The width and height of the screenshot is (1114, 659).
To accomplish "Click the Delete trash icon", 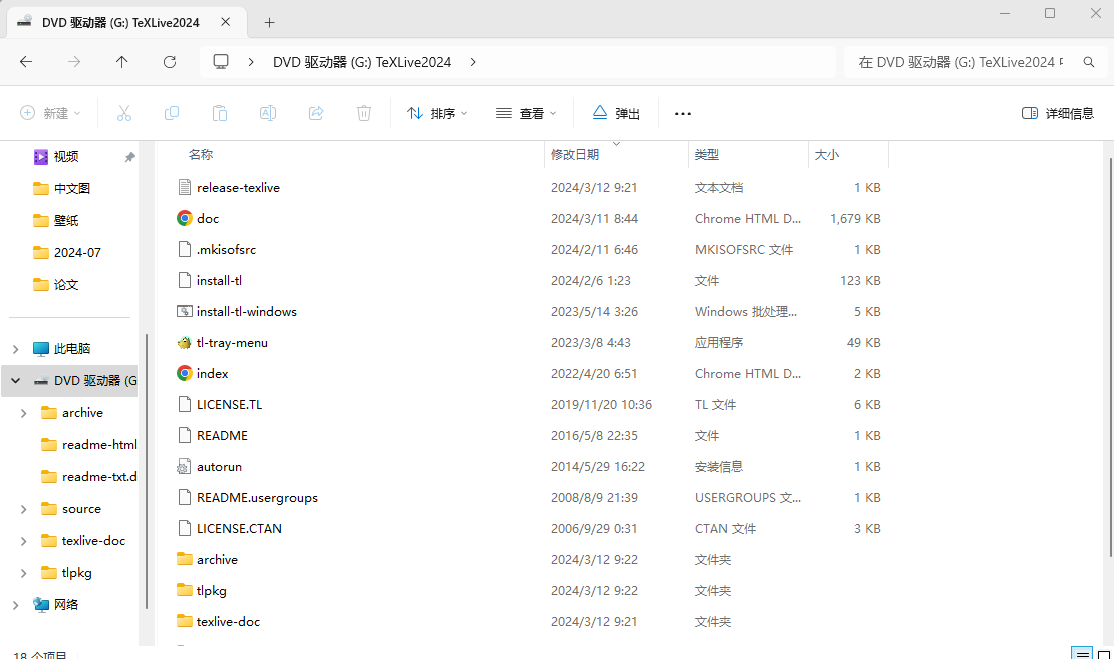I will click(x=364, y=113).
